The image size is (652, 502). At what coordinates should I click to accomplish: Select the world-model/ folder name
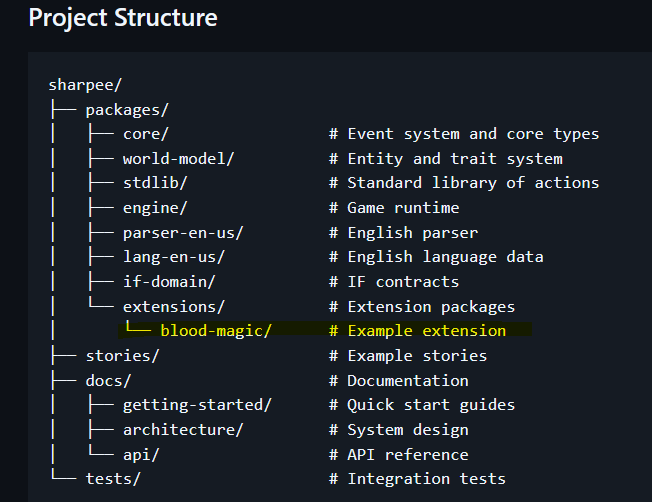(178, 159)
